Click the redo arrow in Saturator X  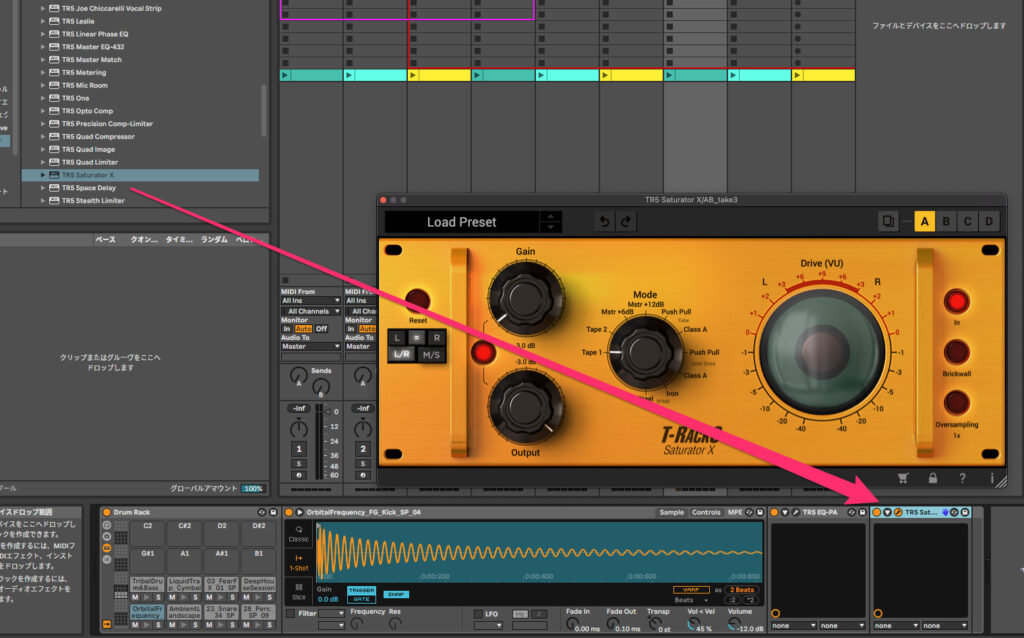[627, 222]
